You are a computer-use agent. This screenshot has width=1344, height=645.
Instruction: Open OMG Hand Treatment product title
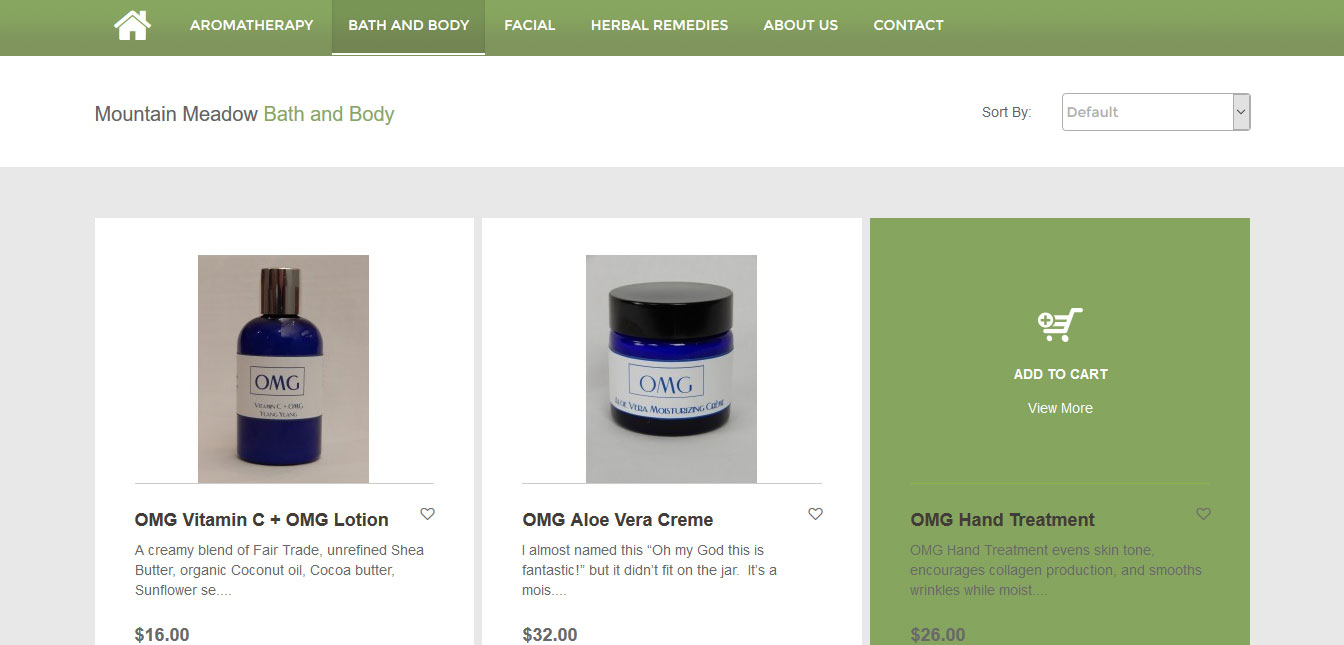(1002, 520)
